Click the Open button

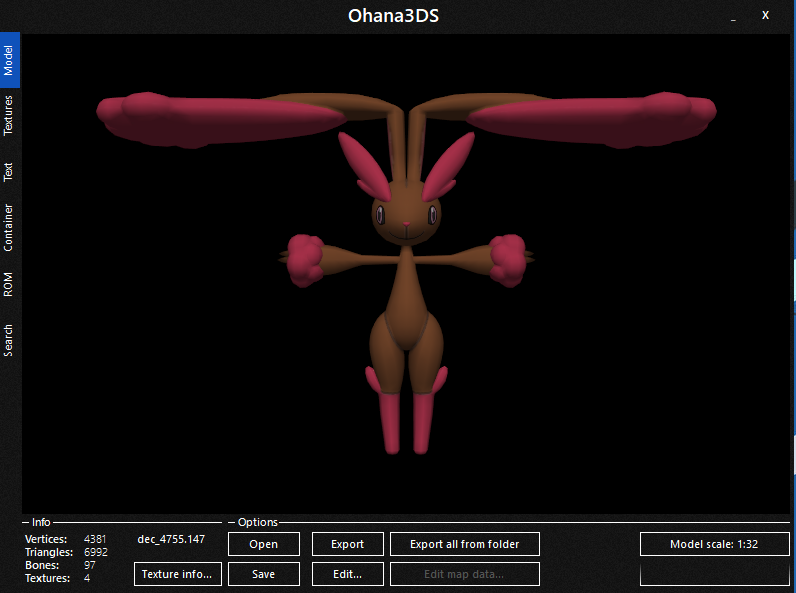pos(263,544)
